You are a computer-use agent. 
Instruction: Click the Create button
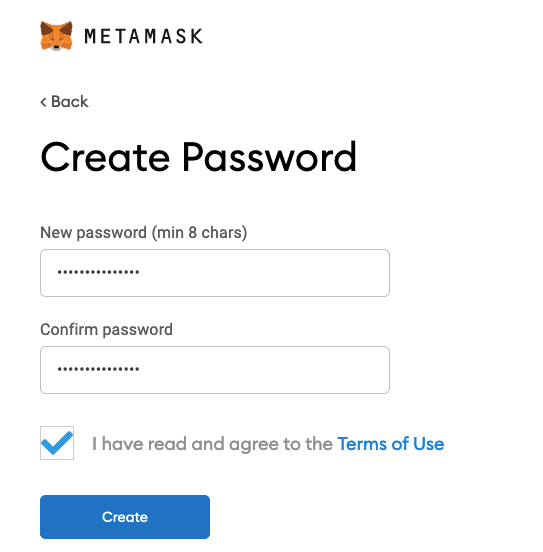[125, 517]
